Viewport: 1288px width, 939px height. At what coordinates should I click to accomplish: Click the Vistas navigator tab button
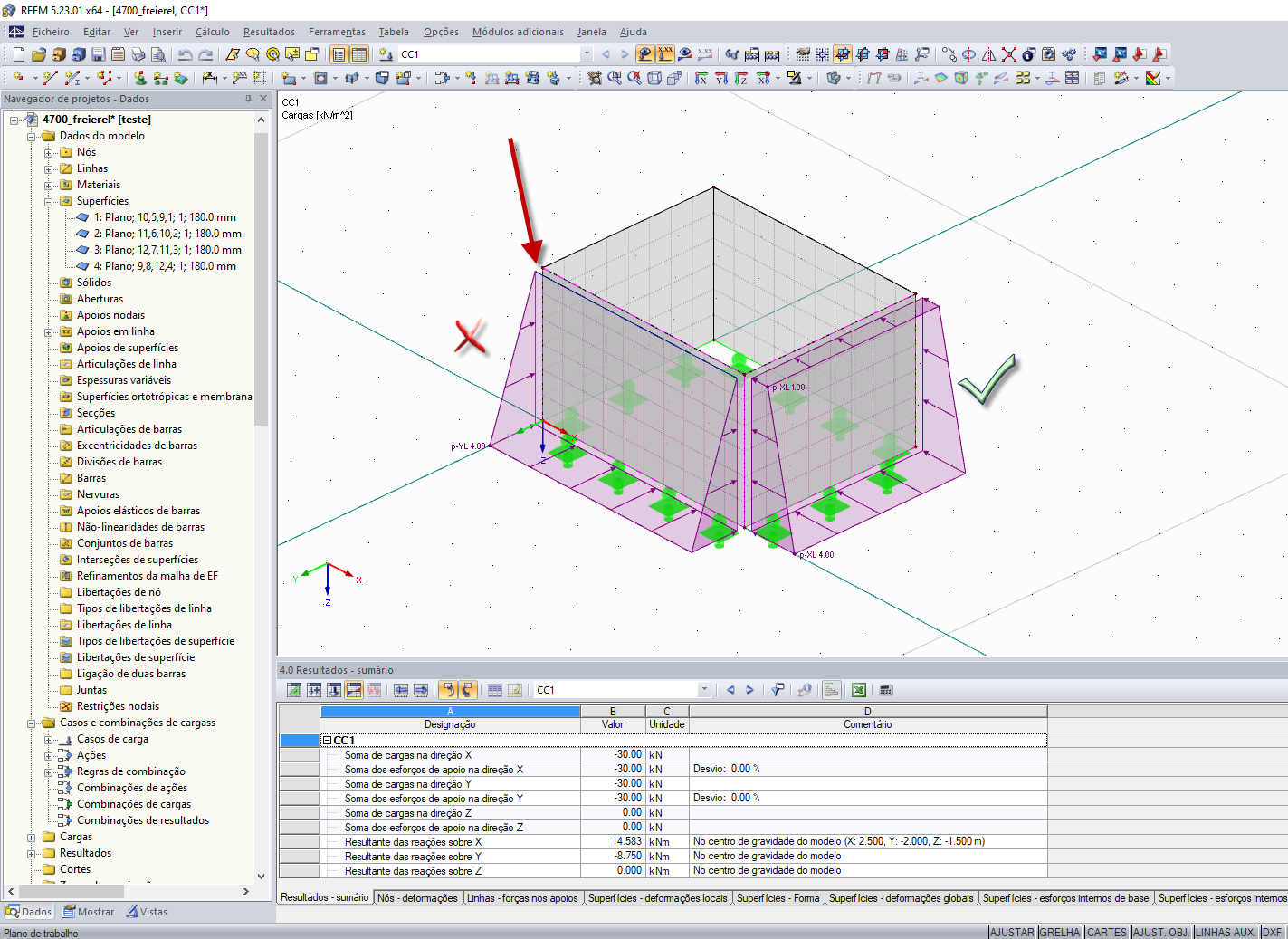(147, 912)
